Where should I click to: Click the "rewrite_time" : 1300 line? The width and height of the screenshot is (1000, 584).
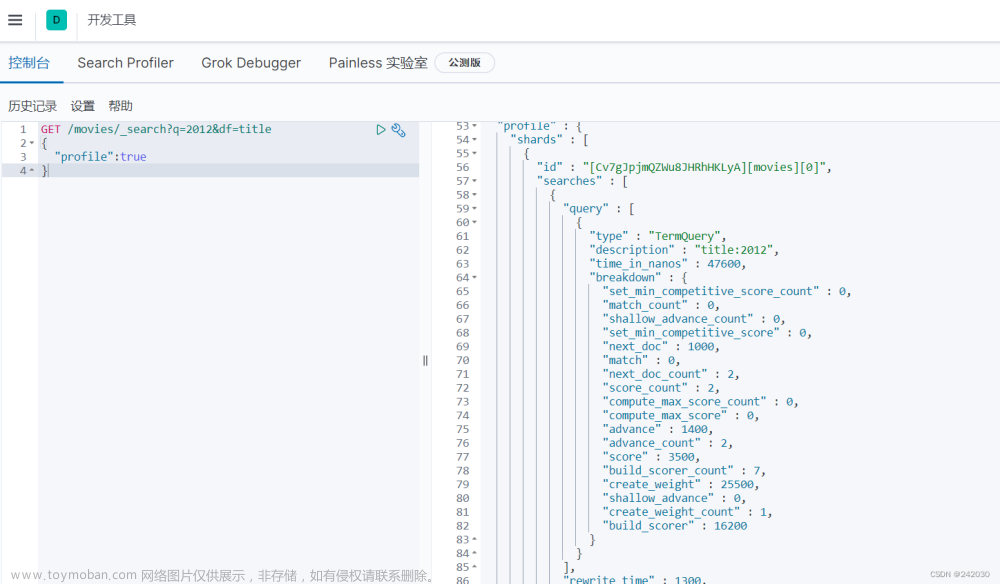635,579
